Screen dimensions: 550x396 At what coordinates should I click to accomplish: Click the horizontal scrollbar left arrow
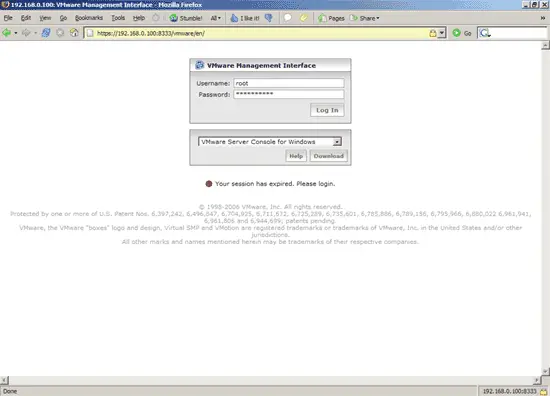4,380
